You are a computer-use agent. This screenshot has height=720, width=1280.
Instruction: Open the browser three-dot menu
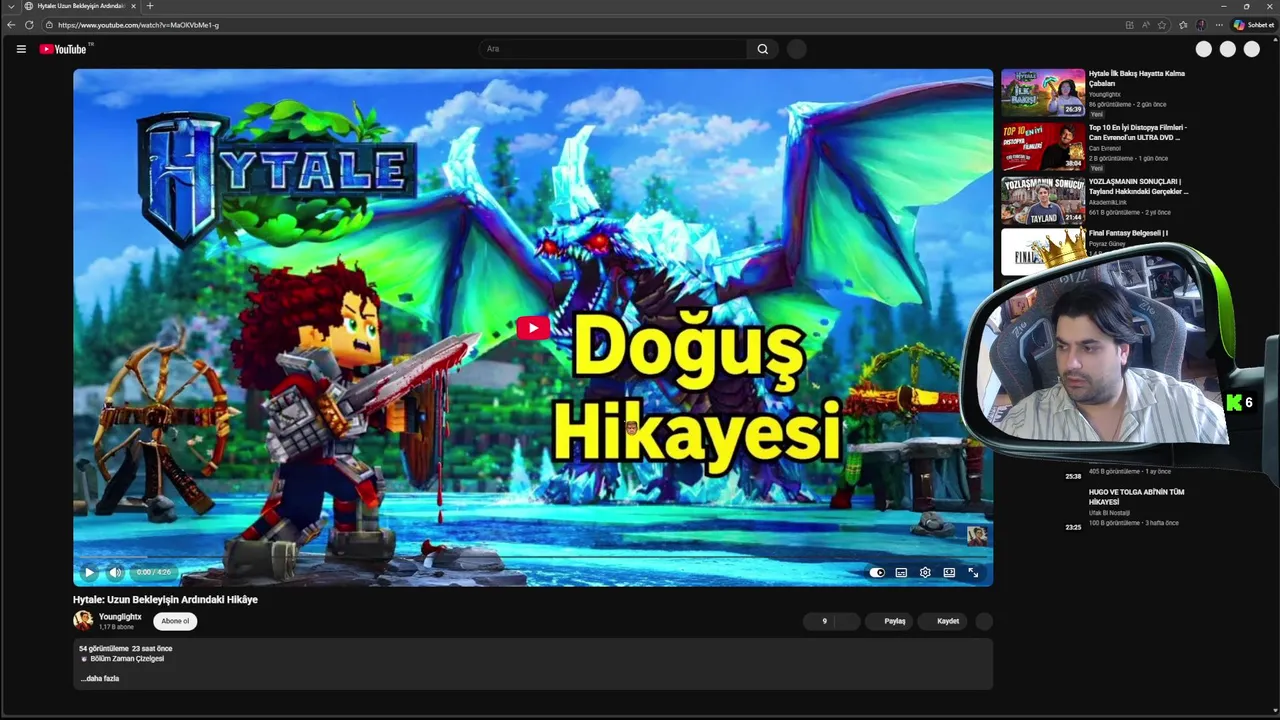pos(1219,25)
